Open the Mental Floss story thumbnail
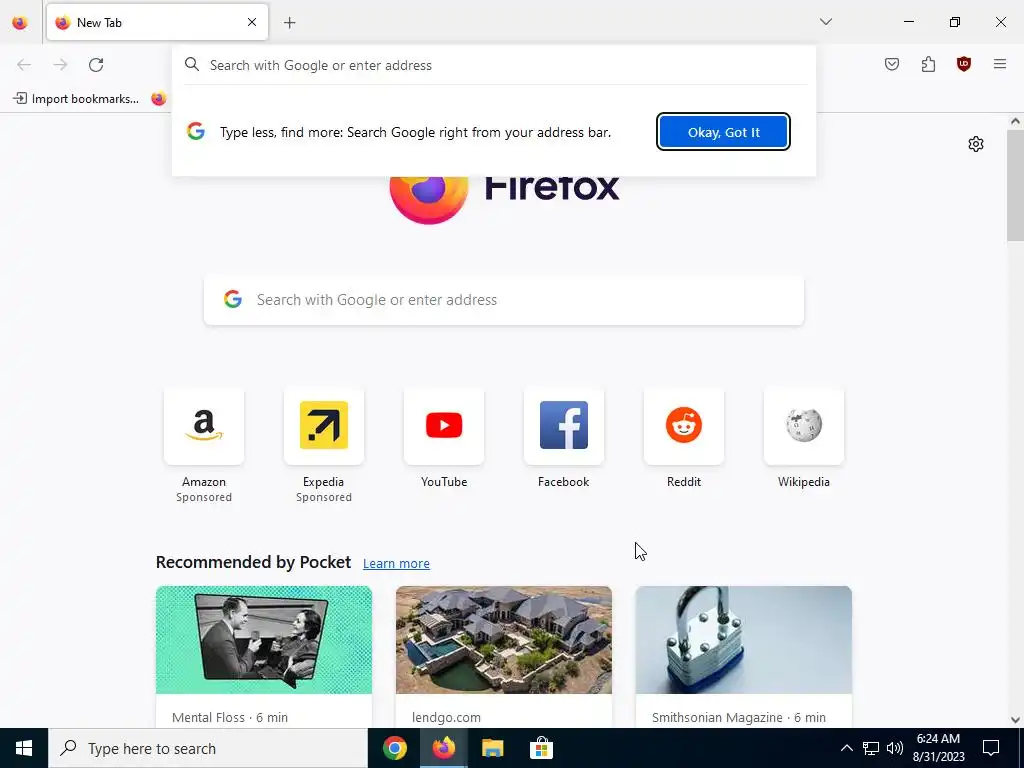 [x=264, y=640]
